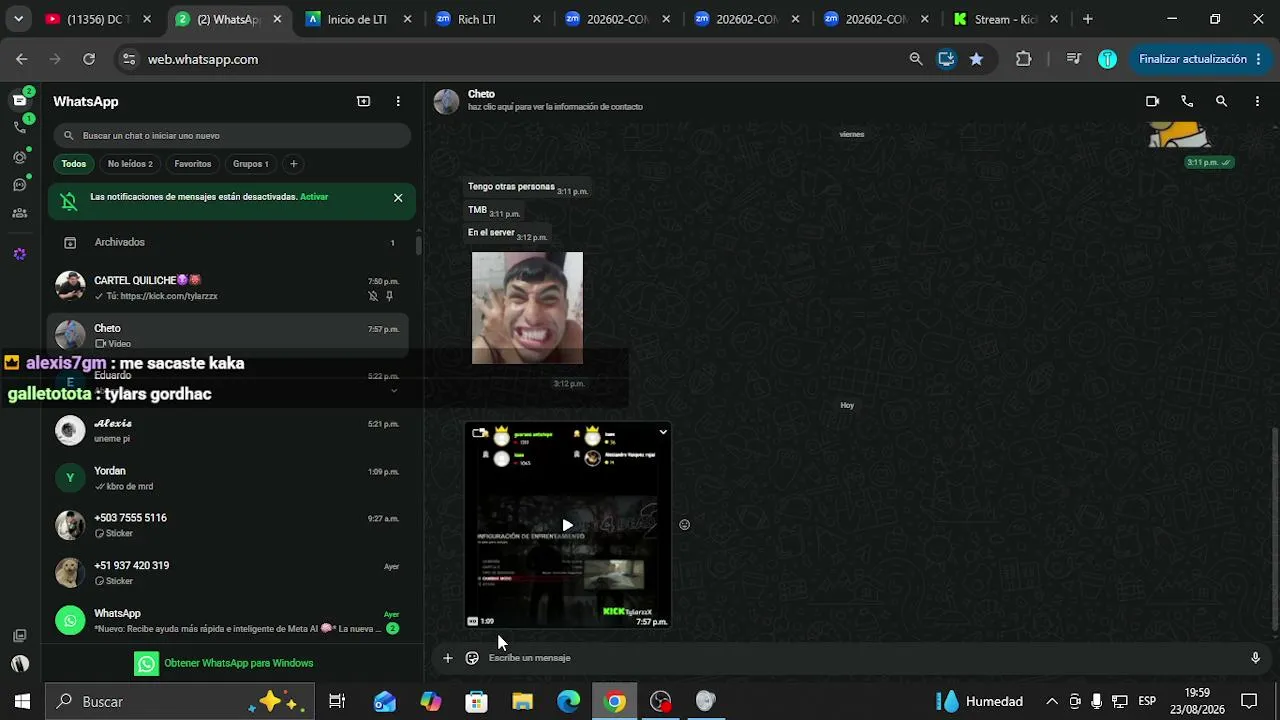The image size is (1280, 720).
Task: Filter chats by Favoritos
Action: [x=193, y=164]
